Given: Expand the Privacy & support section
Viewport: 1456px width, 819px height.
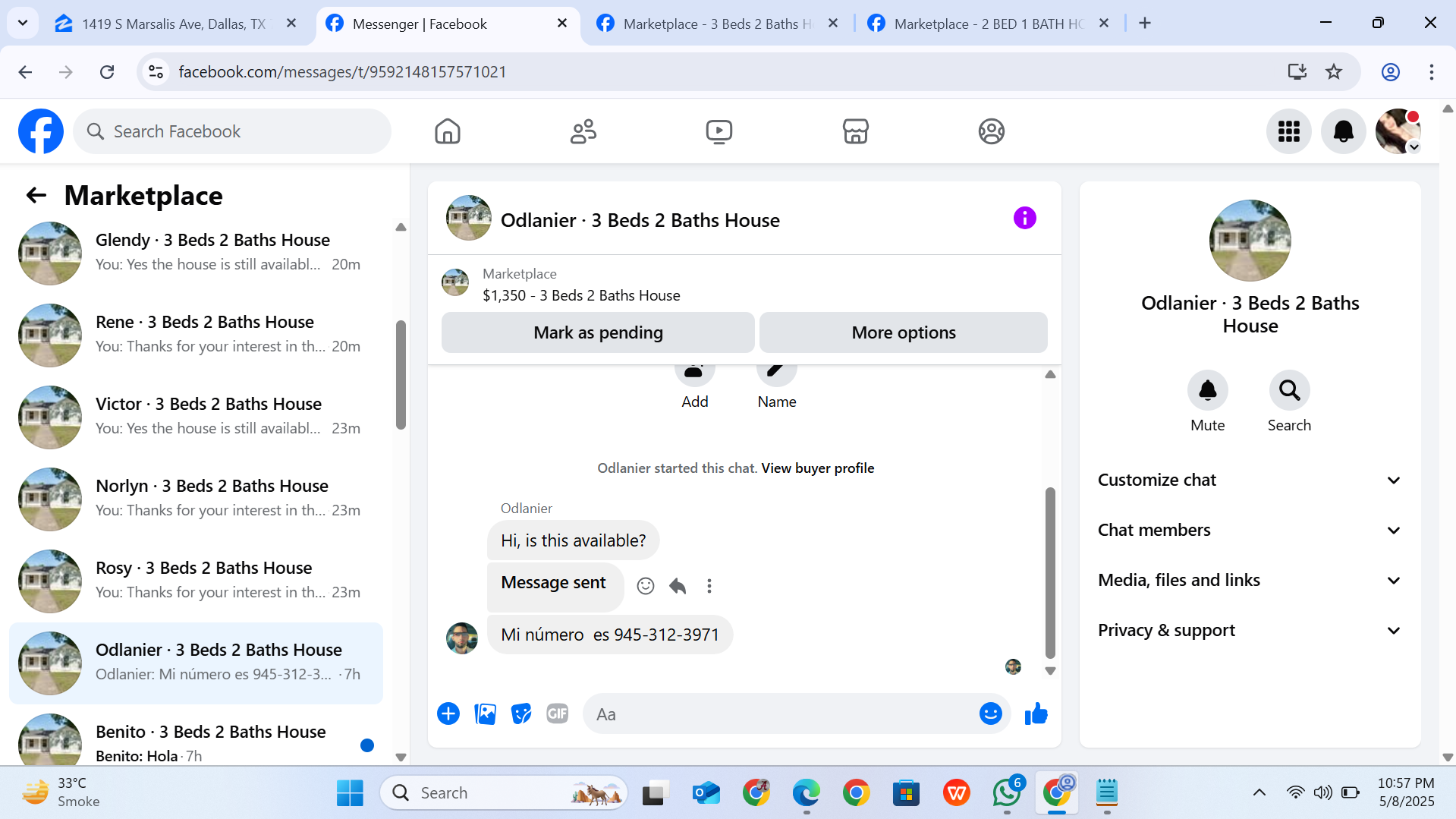Looking at the screenshot, I should coord(1250,631).
